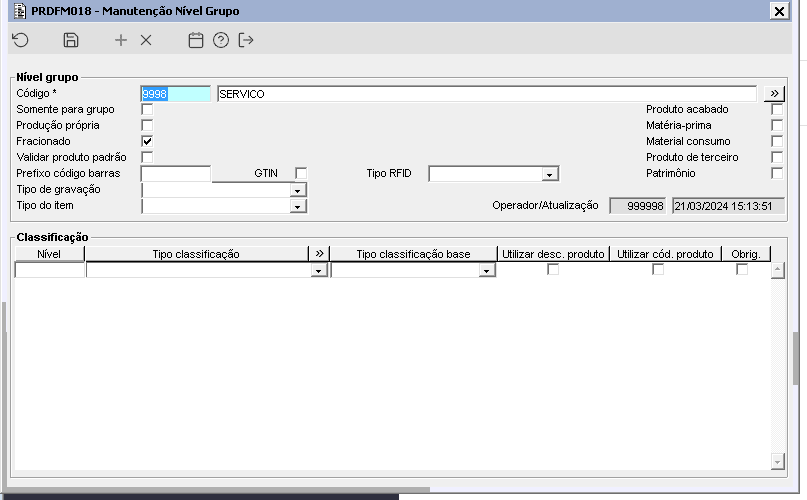Viewport: 807px width, 500px height.
Task: Click the Utilizar cód. produto column header
Action: 665,254
